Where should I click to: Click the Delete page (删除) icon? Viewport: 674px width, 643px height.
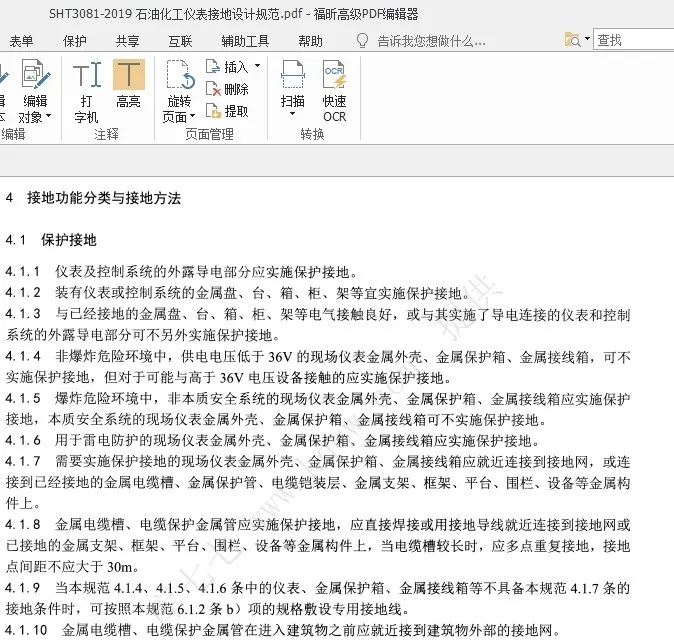coord(213,89)
